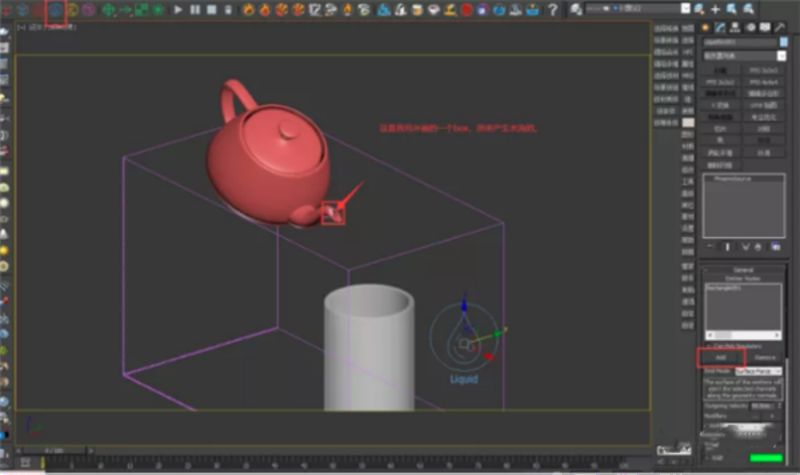Screen dimensions: 800x475
Task: Open the Emit Mode dropdown
Action: click(x=758, y=371)
